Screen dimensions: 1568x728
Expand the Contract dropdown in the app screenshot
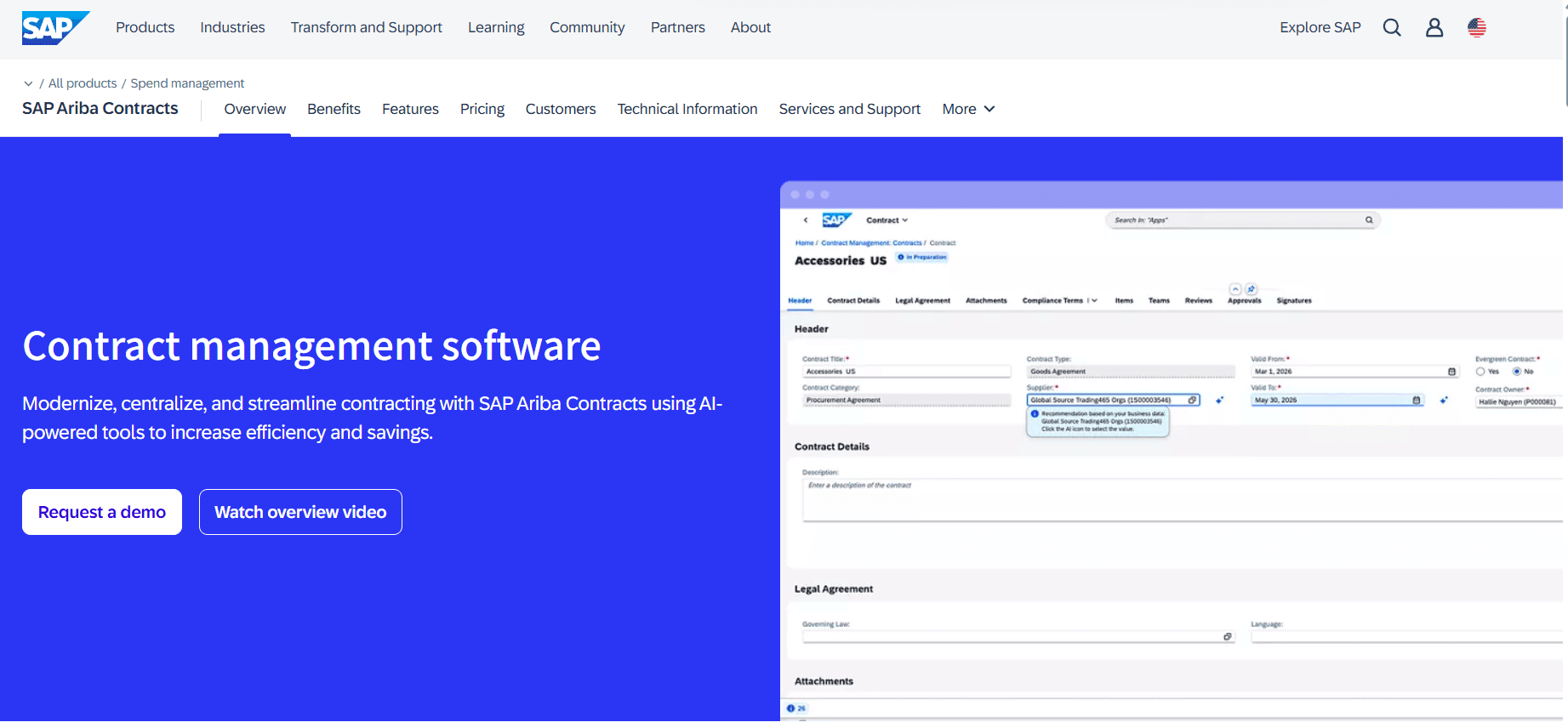887,220
